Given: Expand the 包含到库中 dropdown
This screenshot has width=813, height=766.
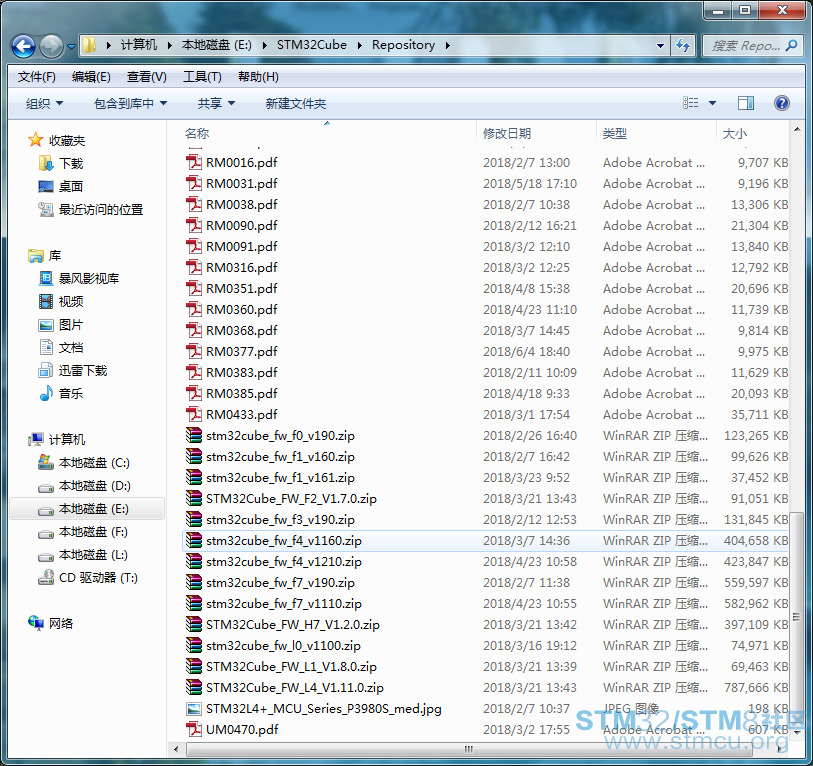Looking at the screenshot, I should 130,104.
